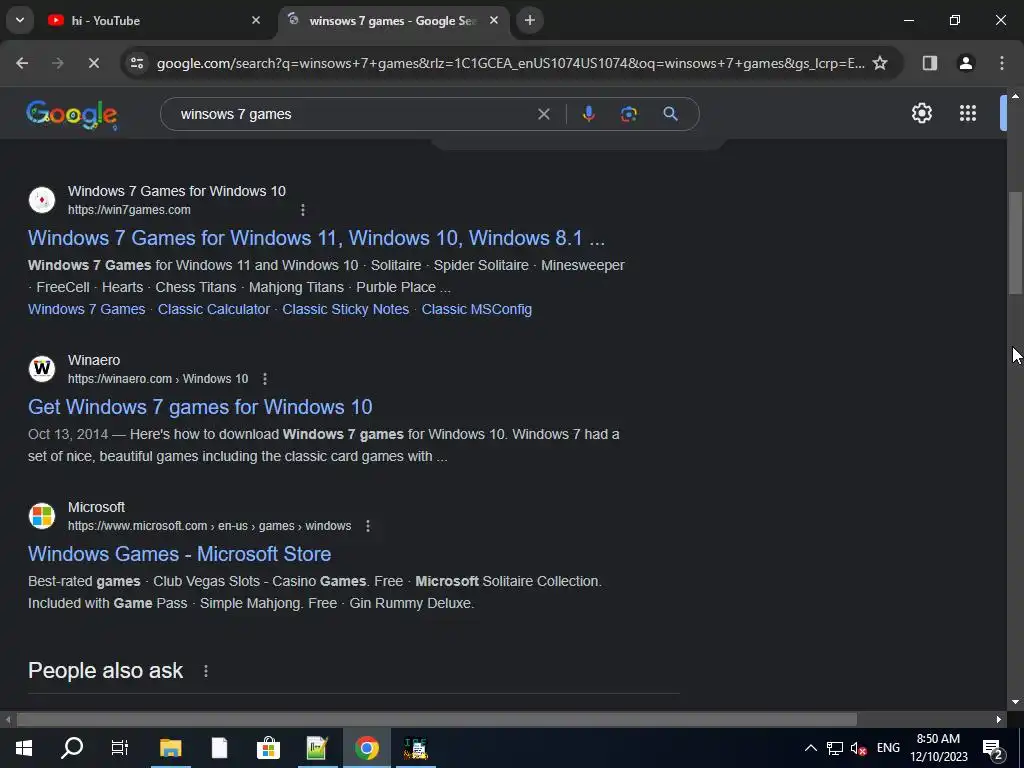Image resolution: width=1024 pixels, height=768 pixels.
Task: Open more options for win7games.com result
Action: [x=302, y=210]
